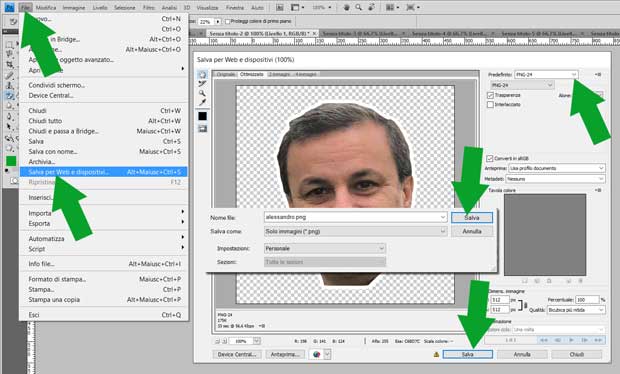Choose Salva con nome menu item
The height and width of the screenshot is (374, 620).
[104, 151]
